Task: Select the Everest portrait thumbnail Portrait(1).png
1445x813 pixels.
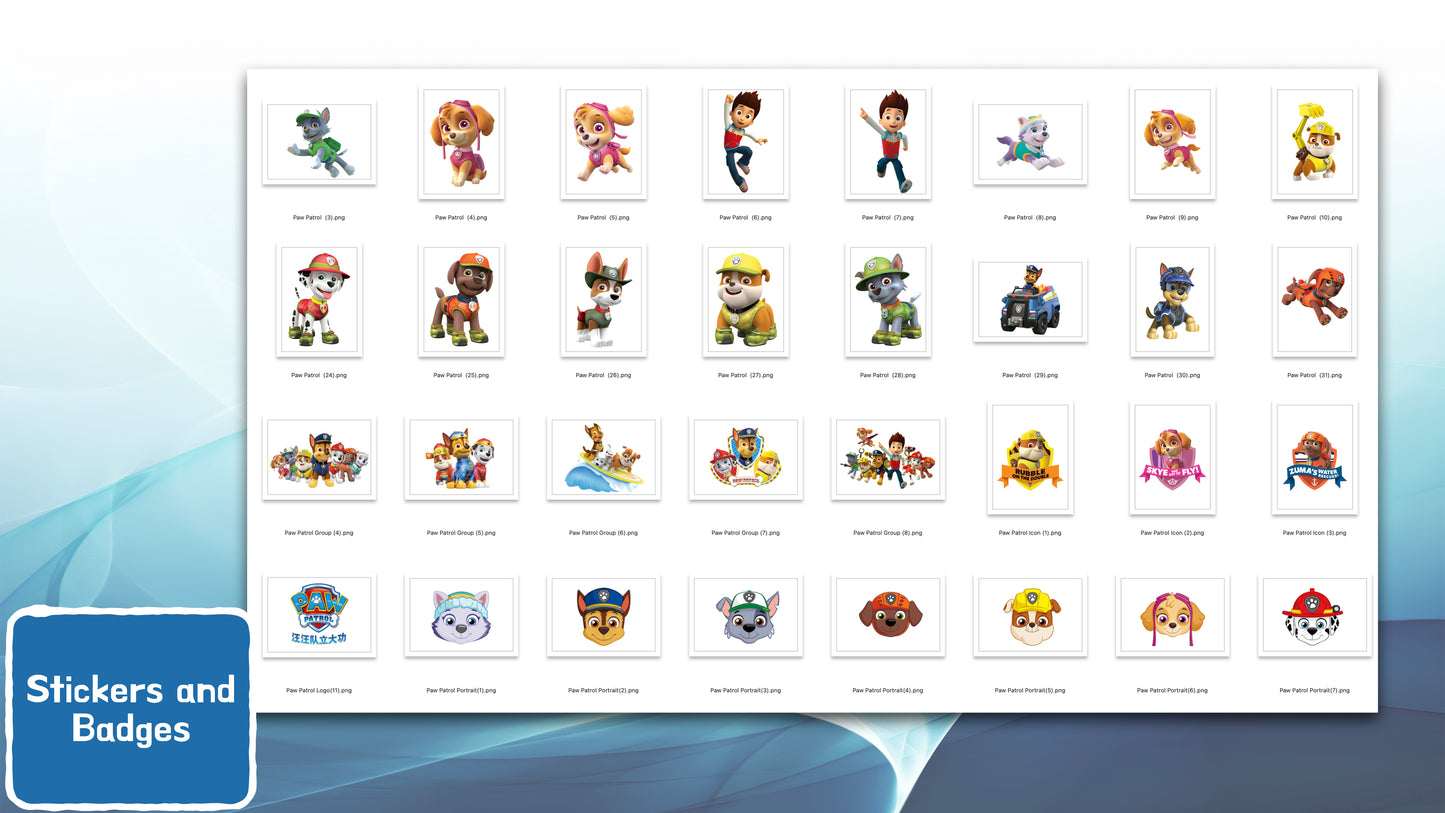Action: [461, 616]
